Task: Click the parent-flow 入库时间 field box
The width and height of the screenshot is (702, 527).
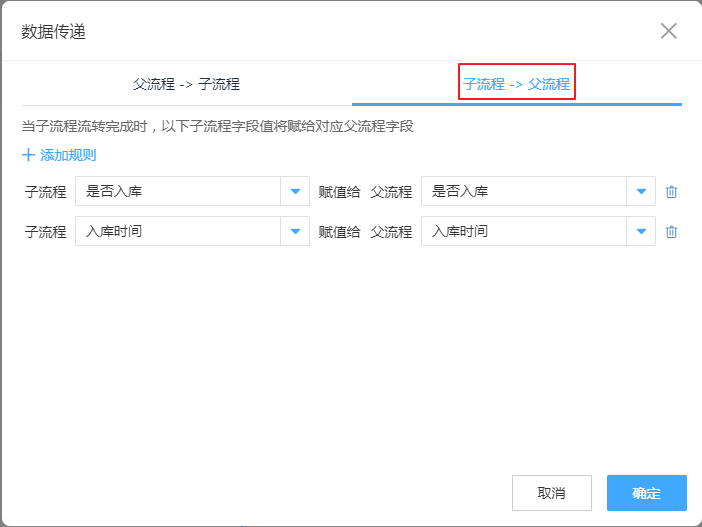Action: (x=524, y=232)
